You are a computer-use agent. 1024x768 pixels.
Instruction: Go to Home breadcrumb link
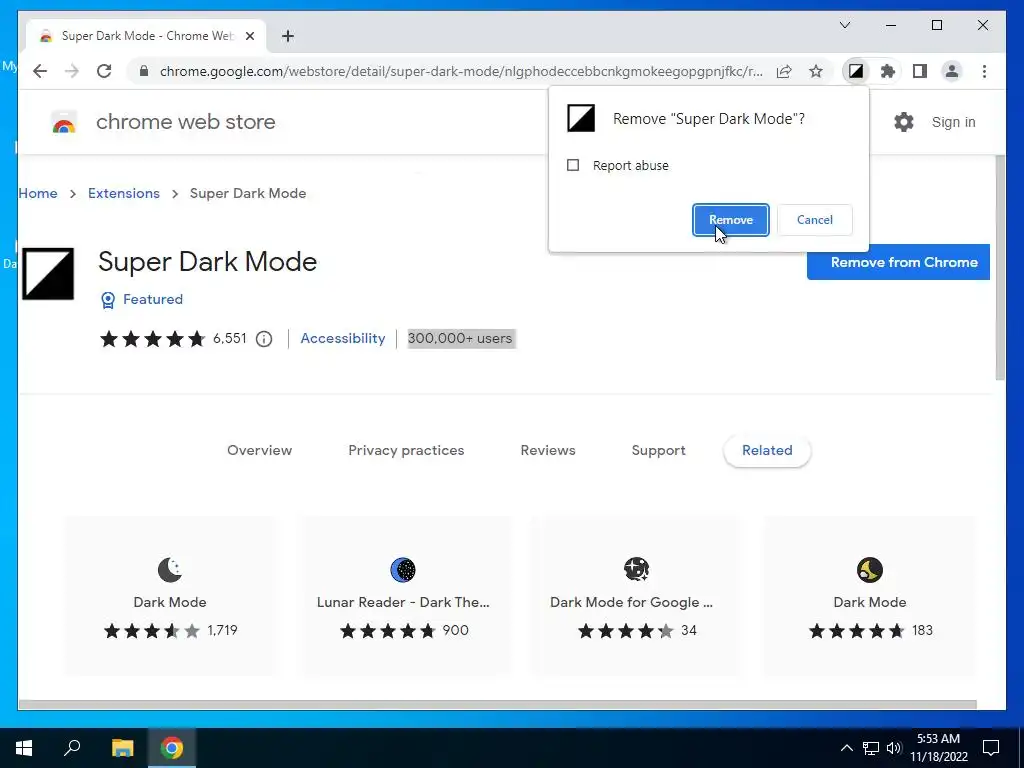click(x=38, y=193)
